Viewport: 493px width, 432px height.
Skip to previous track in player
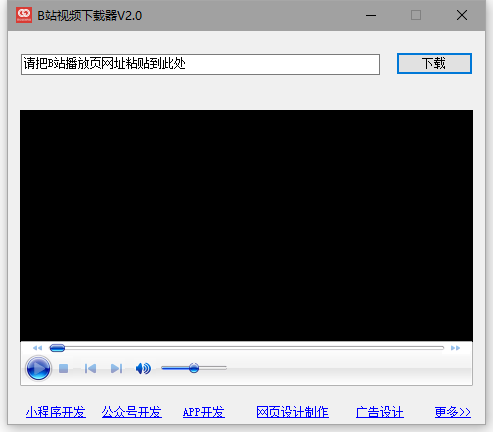[90, 368]
